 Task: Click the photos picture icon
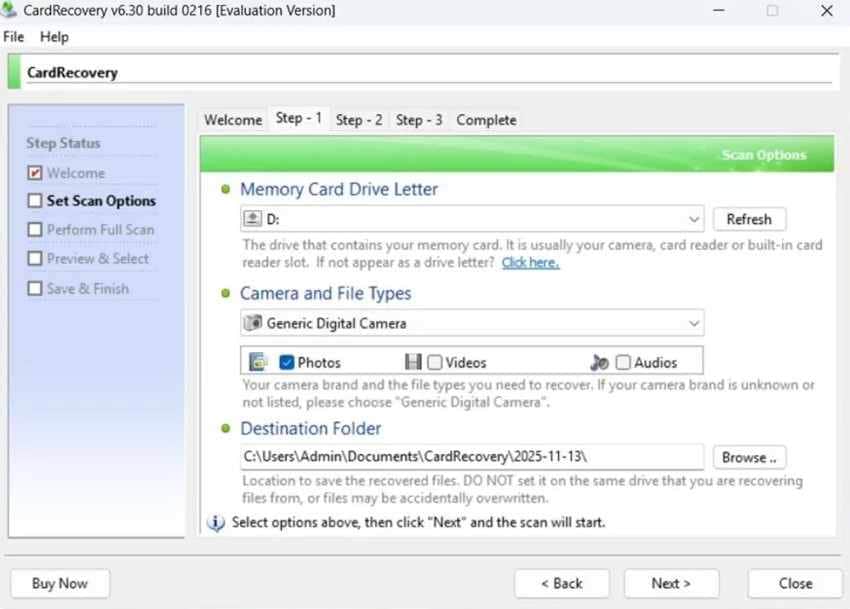point(258,362)
